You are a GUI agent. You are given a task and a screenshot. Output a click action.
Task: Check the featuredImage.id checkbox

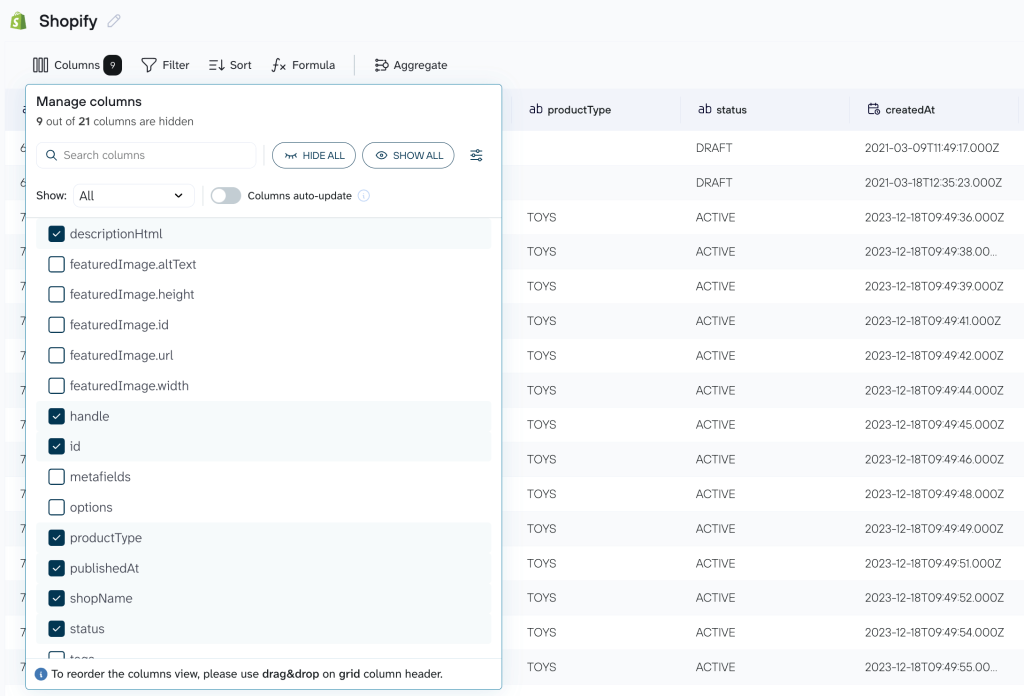click(57, 325)
